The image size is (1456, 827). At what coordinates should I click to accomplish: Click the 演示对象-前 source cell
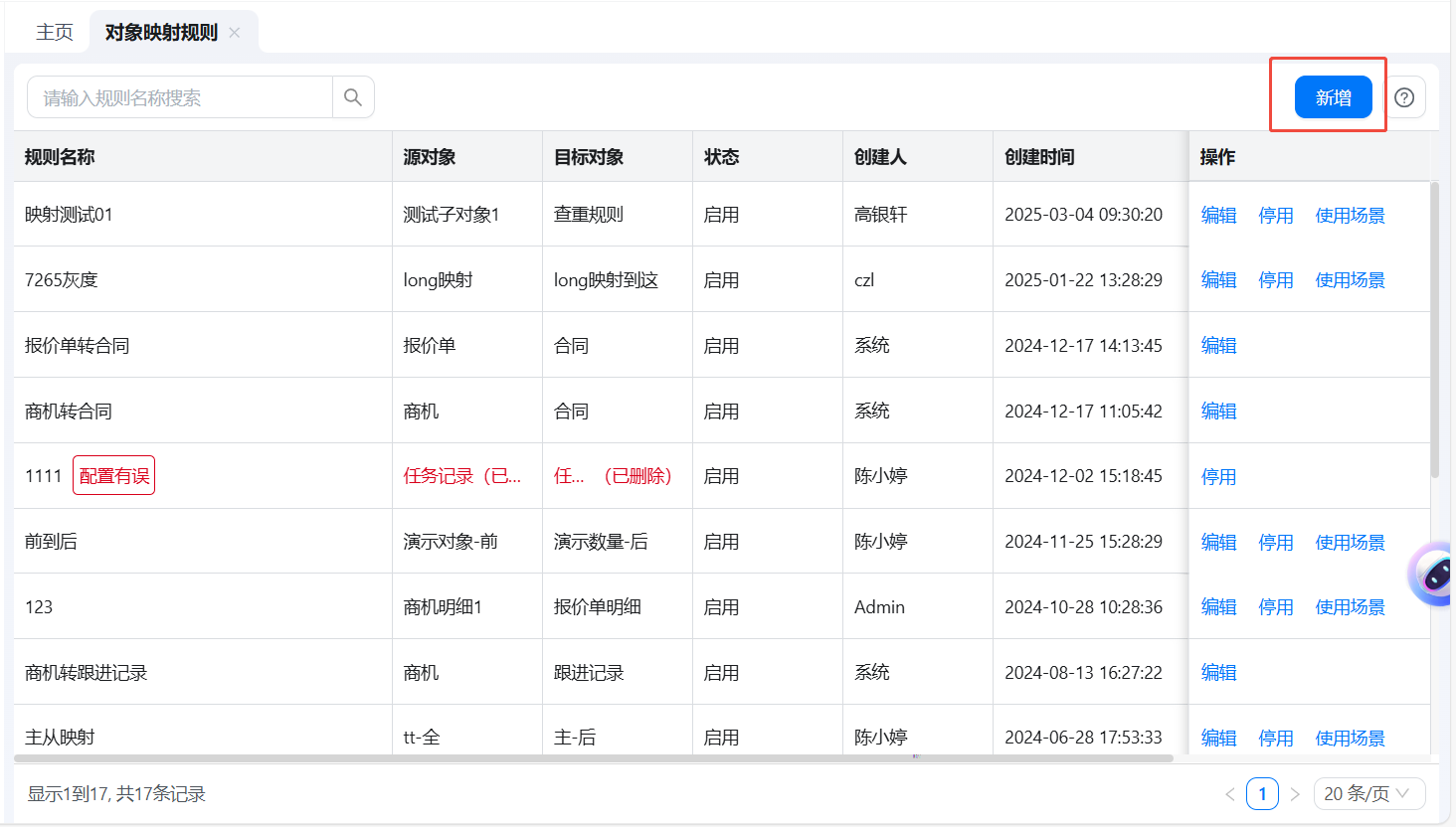[x=467, y=542]
